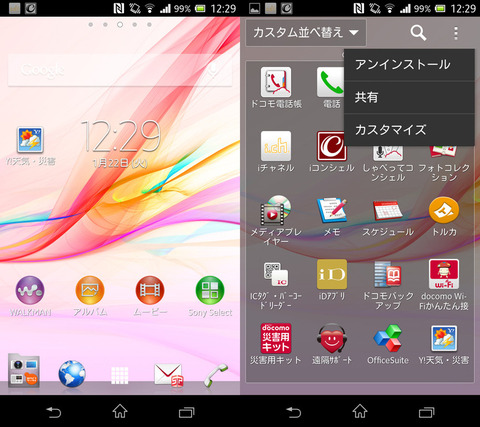
Task: Tap the search magnifier in app drawer
Action: pos(418,33)
